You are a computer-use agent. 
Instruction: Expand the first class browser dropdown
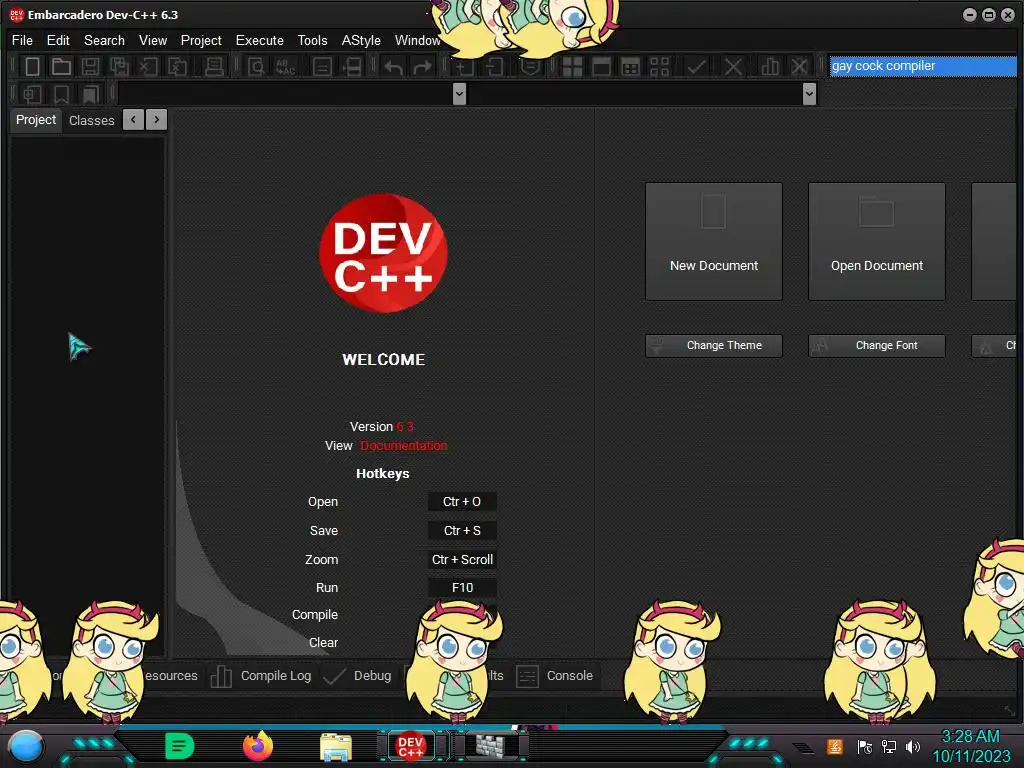(x=459, y=94)
